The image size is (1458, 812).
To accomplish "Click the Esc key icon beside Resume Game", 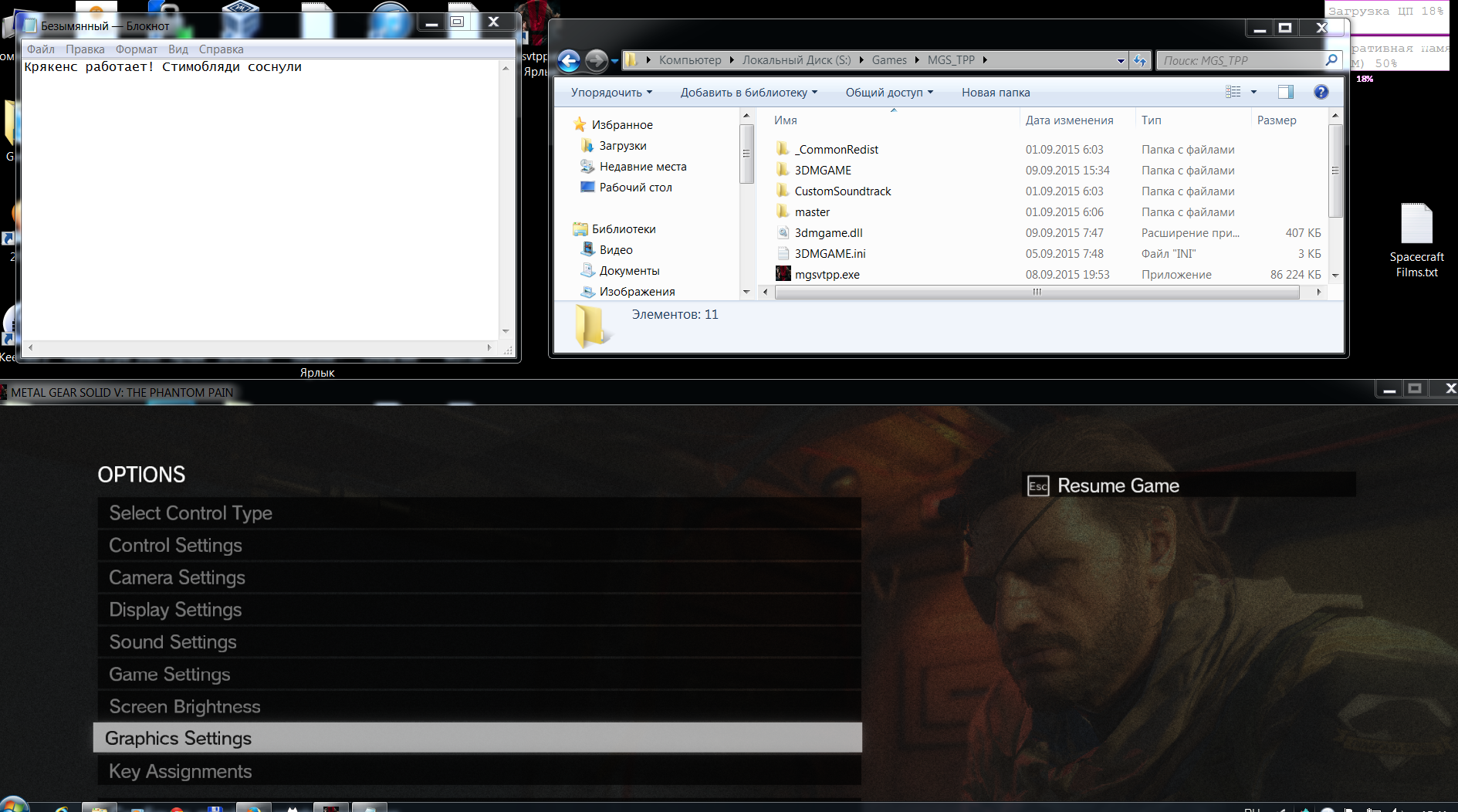I will click(1038, 486).
